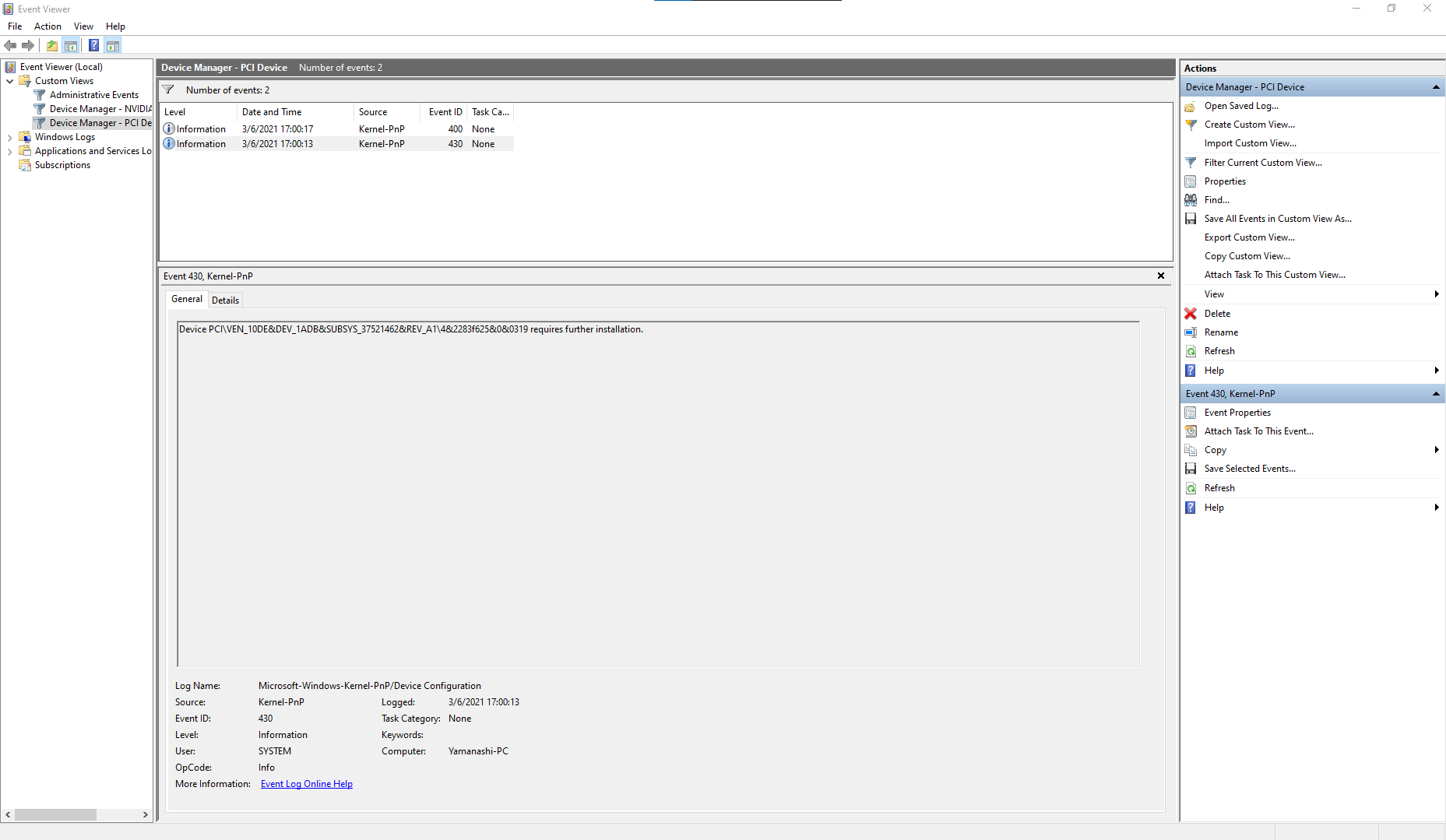
Task: Click Export Custom View action
Action: point(1250,237)
